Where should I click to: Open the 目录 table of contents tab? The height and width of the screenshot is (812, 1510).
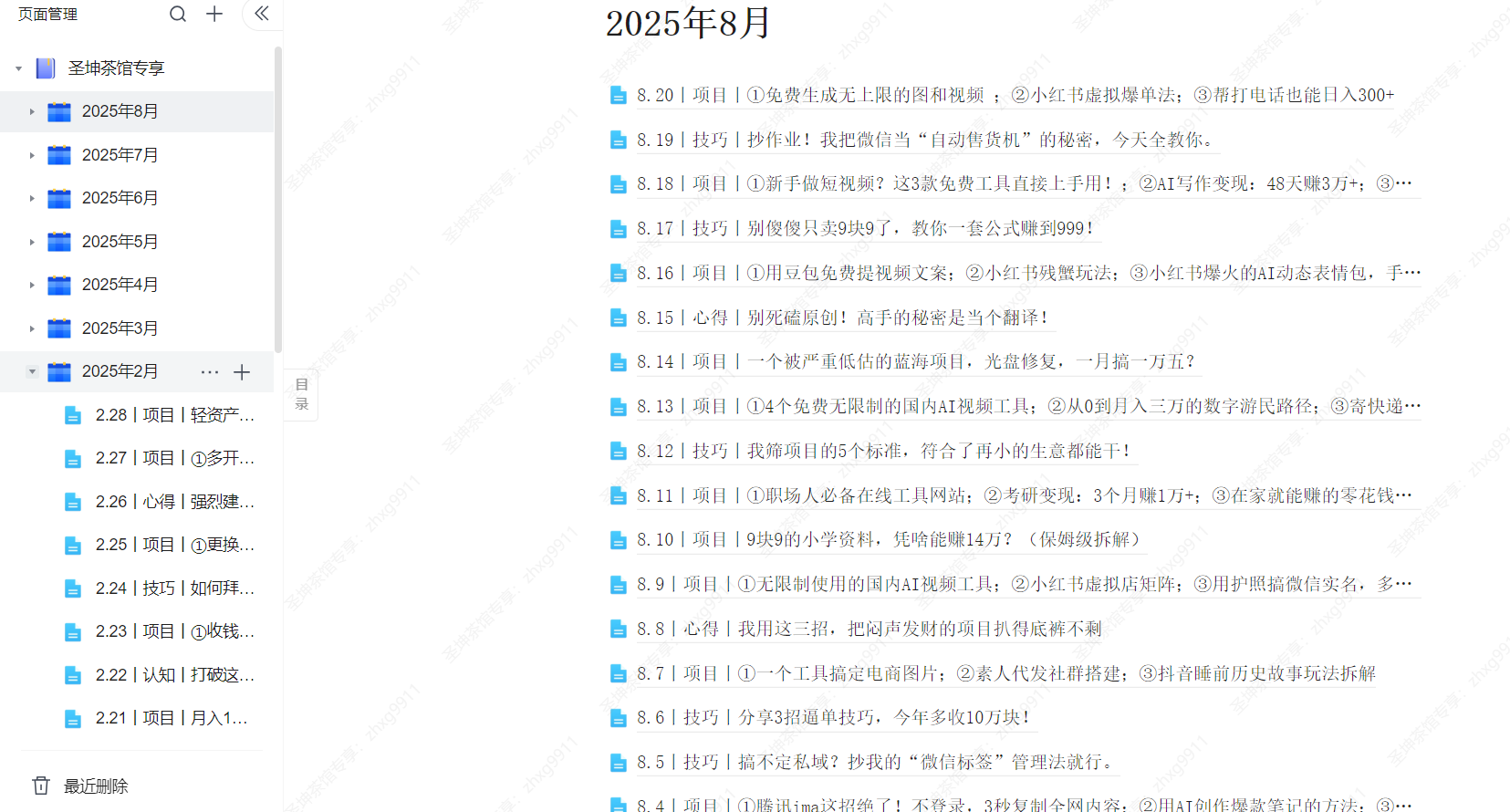(x=301, y=394)
